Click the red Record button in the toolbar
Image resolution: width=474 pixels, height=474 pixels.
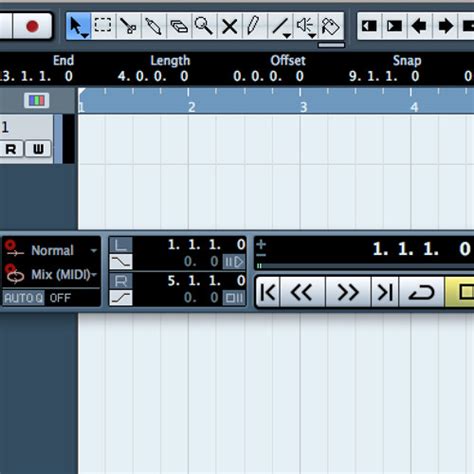click(32, 26)
